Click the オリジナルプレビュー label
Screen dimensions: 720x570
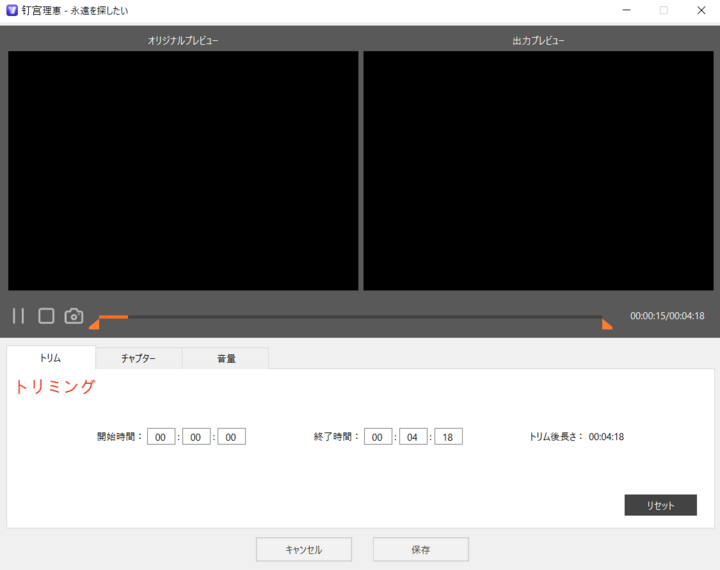183,40
